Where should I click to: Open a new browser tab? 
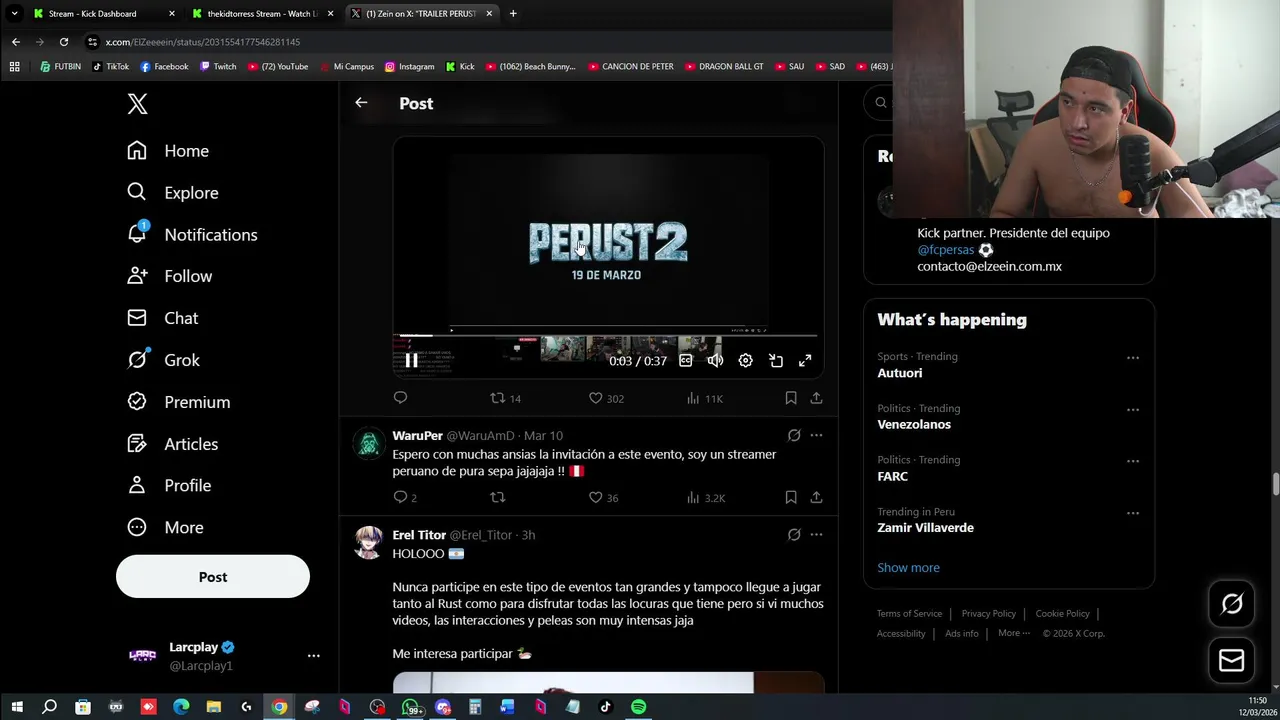click(x=513, y=14)
